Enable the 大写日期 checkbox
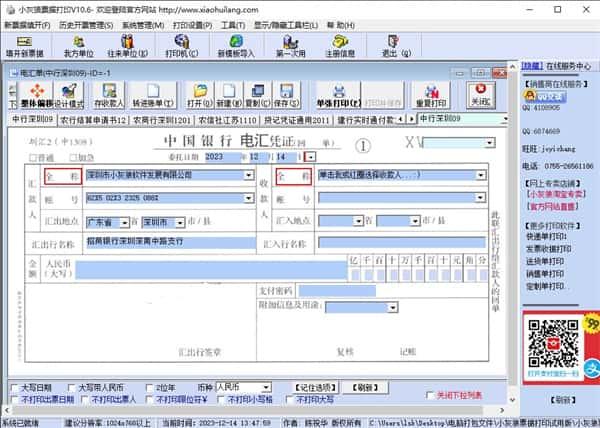The width and height of the screenshot is (600, 428). (13, 387)
